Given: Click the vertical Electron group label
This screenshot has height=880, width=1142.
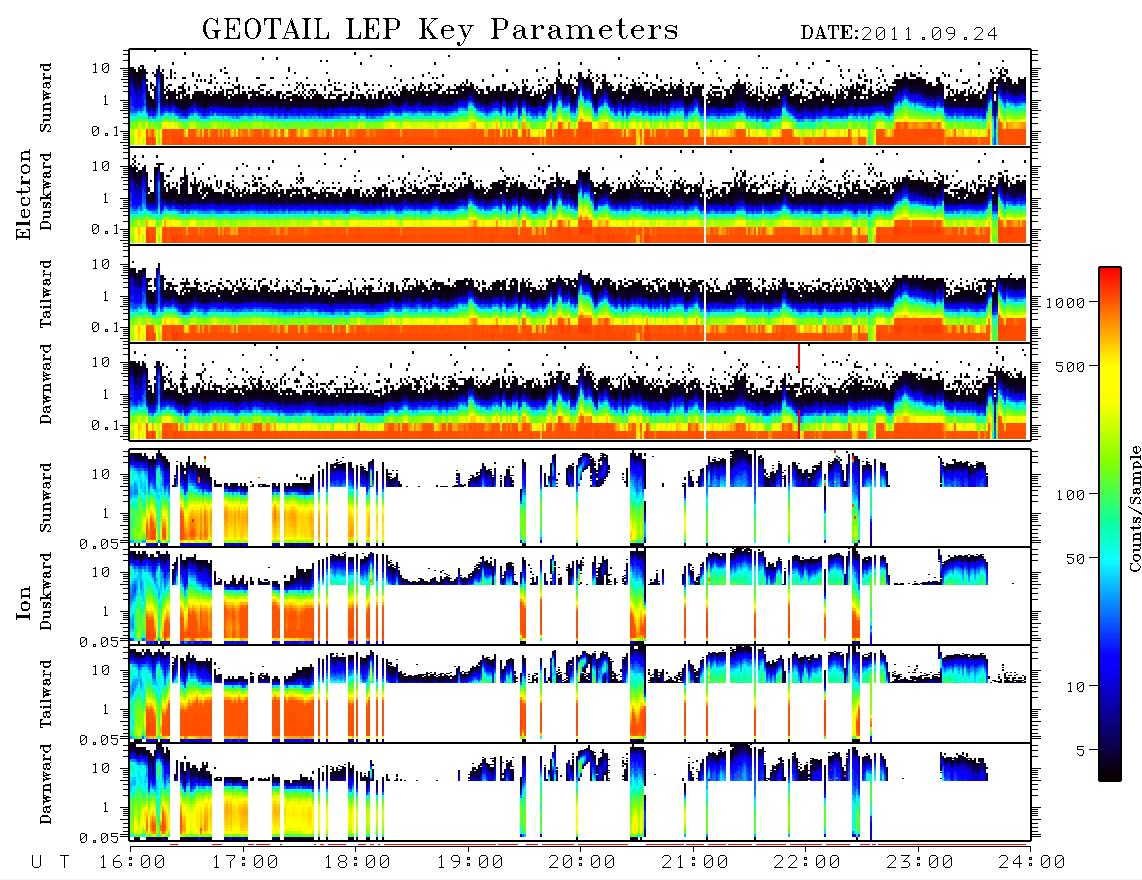Looking at the screenshot, I should [24, 194].
